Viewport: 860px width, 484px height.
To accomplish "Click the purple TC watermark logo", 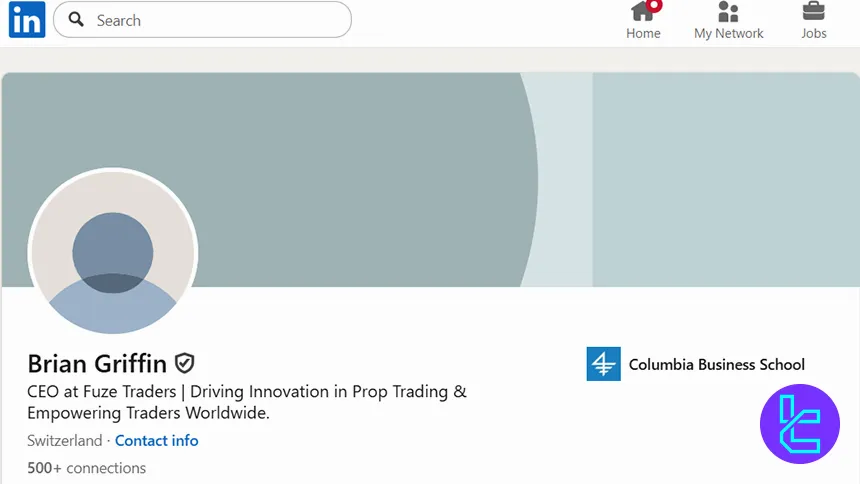I will coord(799,423).
